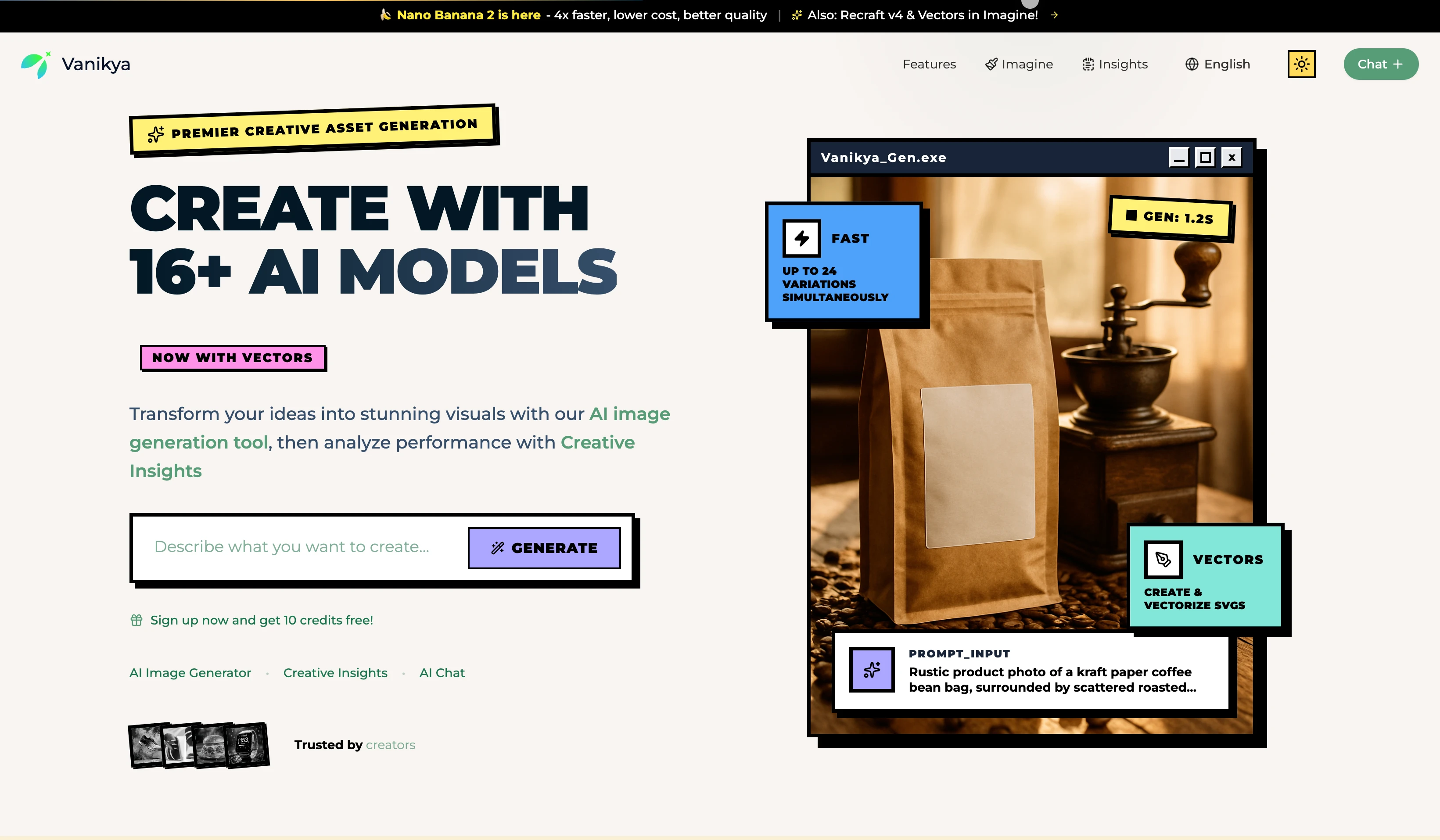The width and height of the screenshot is (1440, 840).
Task: Click the trusted creators thumbnail strip
Action: point(199,745)
